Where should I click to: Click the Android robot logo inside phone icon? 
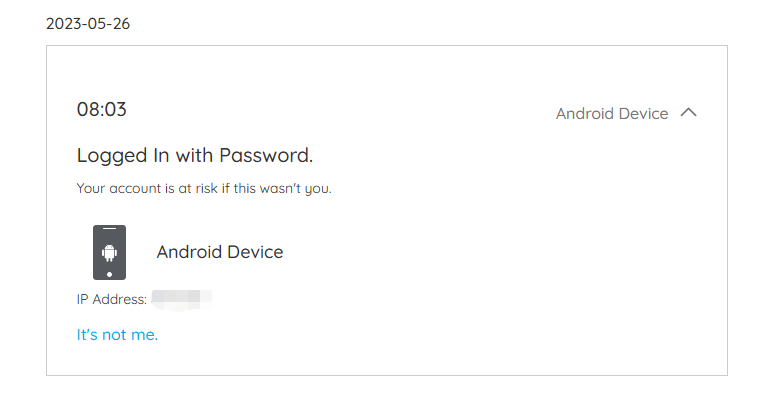point(110,253)
